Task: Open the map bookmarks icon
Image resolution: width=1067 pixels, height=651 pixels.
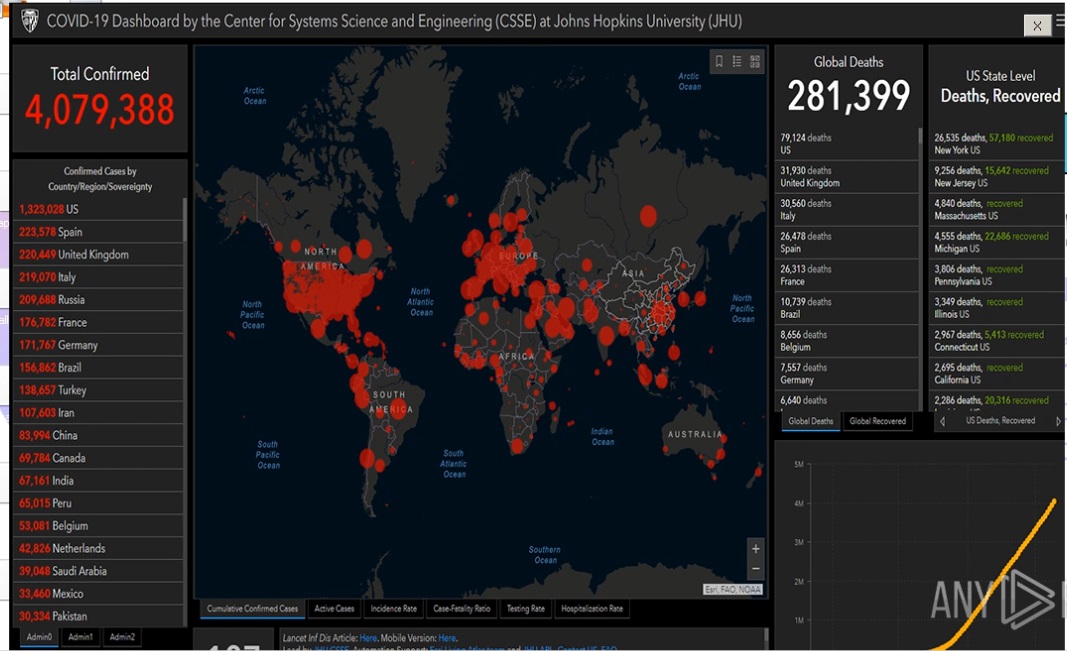Action: [x=719, y=62]
